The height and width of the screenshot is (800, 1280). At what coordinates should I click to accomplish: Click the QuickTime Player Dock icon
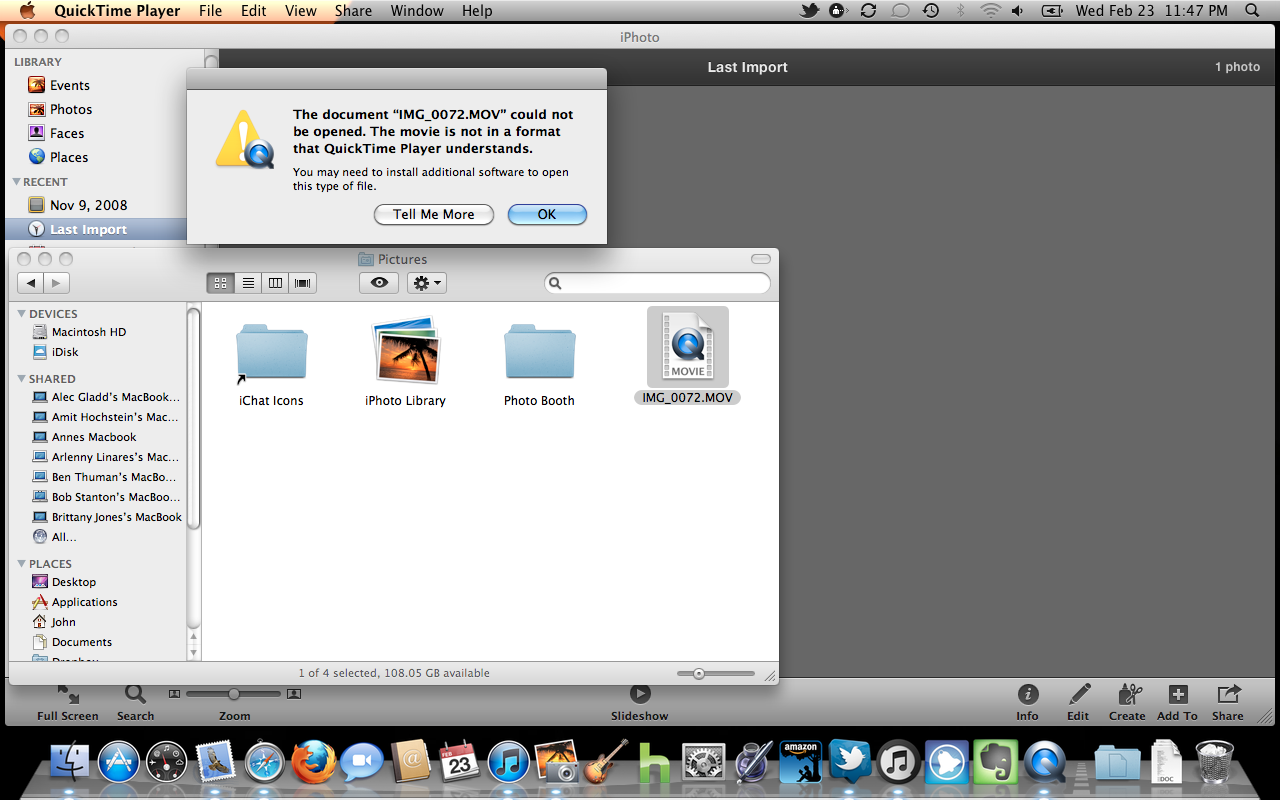(1045, 763)
